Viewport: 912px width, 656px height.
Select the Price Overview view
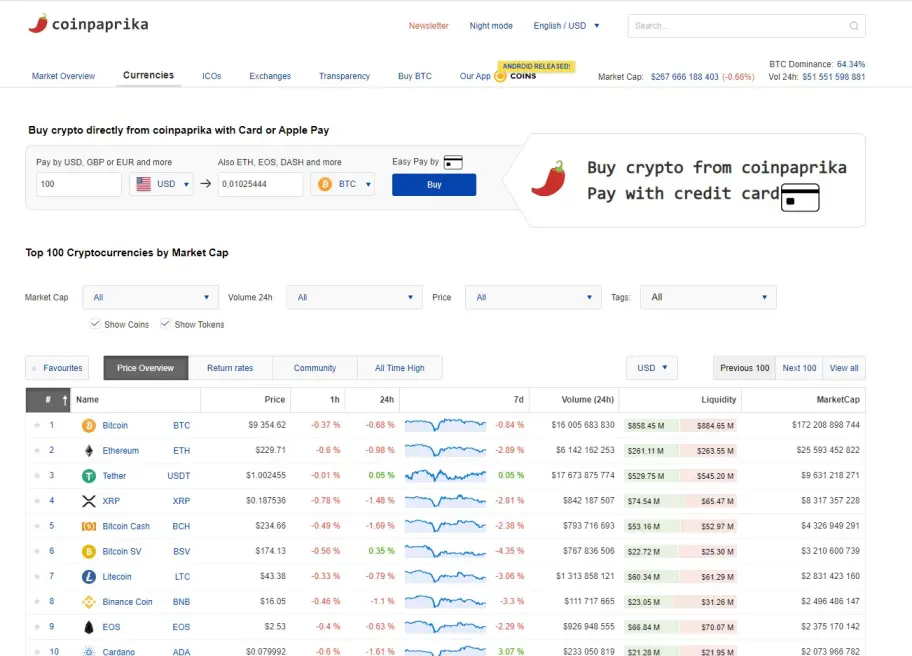[145, 368]
